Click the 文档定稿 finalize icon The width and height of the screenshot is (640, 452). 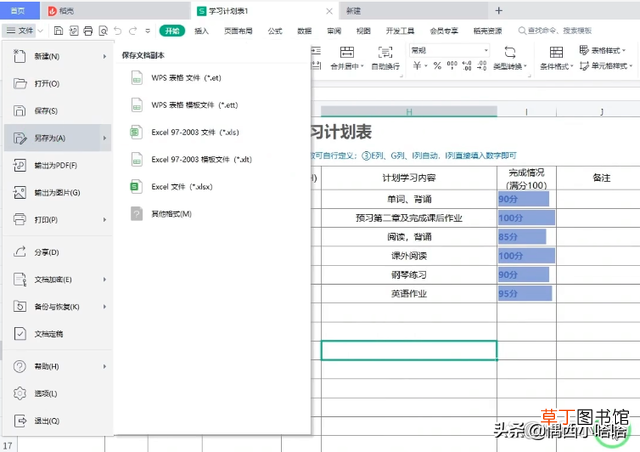(x=20, y=334)
